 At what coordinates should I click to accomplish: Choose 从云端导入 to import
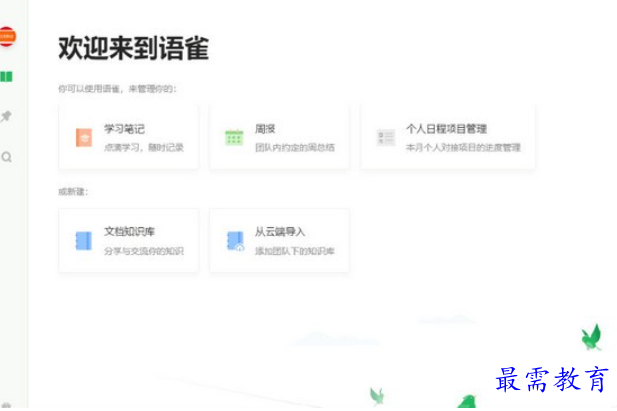tap(279, 241)
